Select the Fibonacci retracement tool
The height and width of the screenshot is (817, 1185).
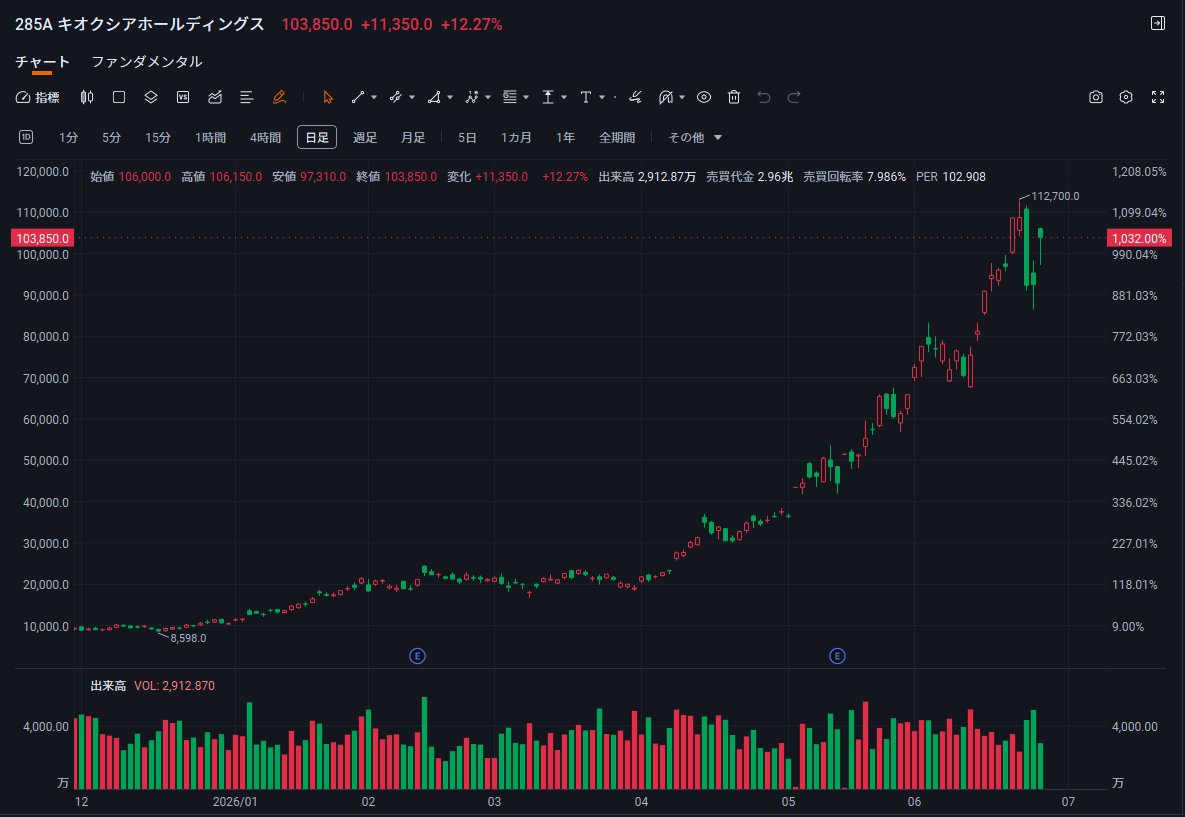click(510, 97)
